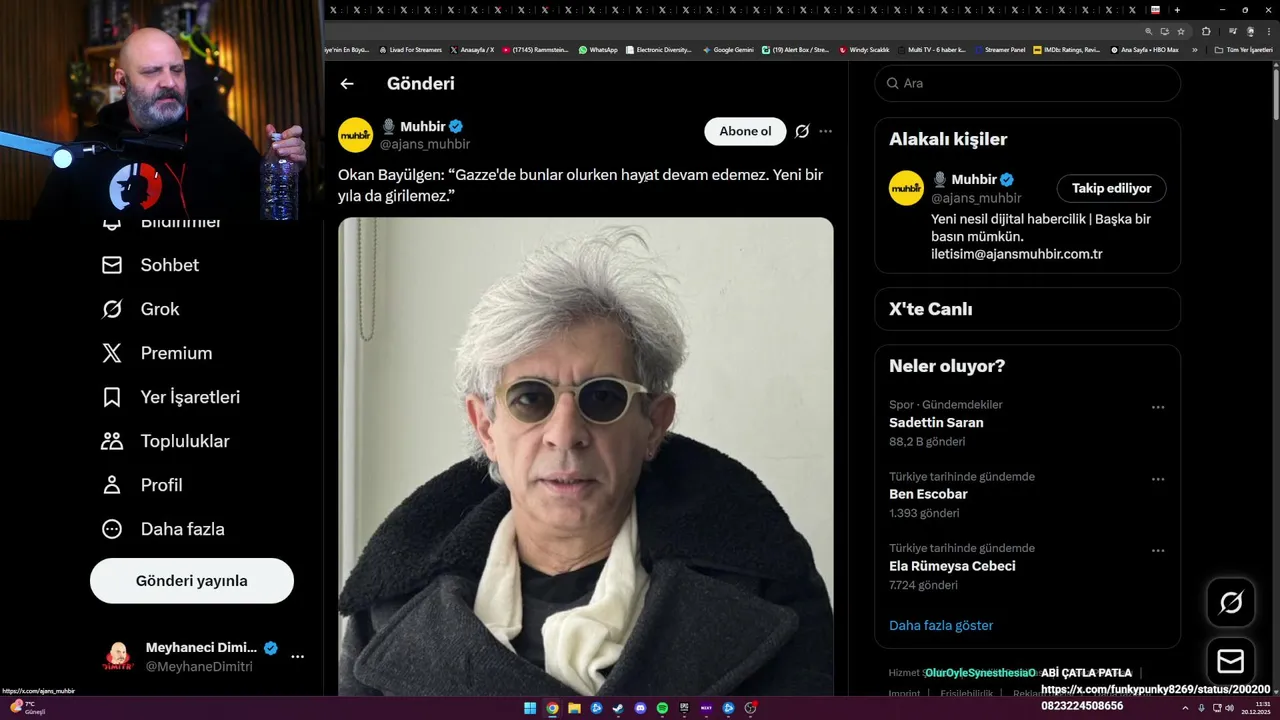Open more options for Ben Escobar trend

tap(1158, 479)
